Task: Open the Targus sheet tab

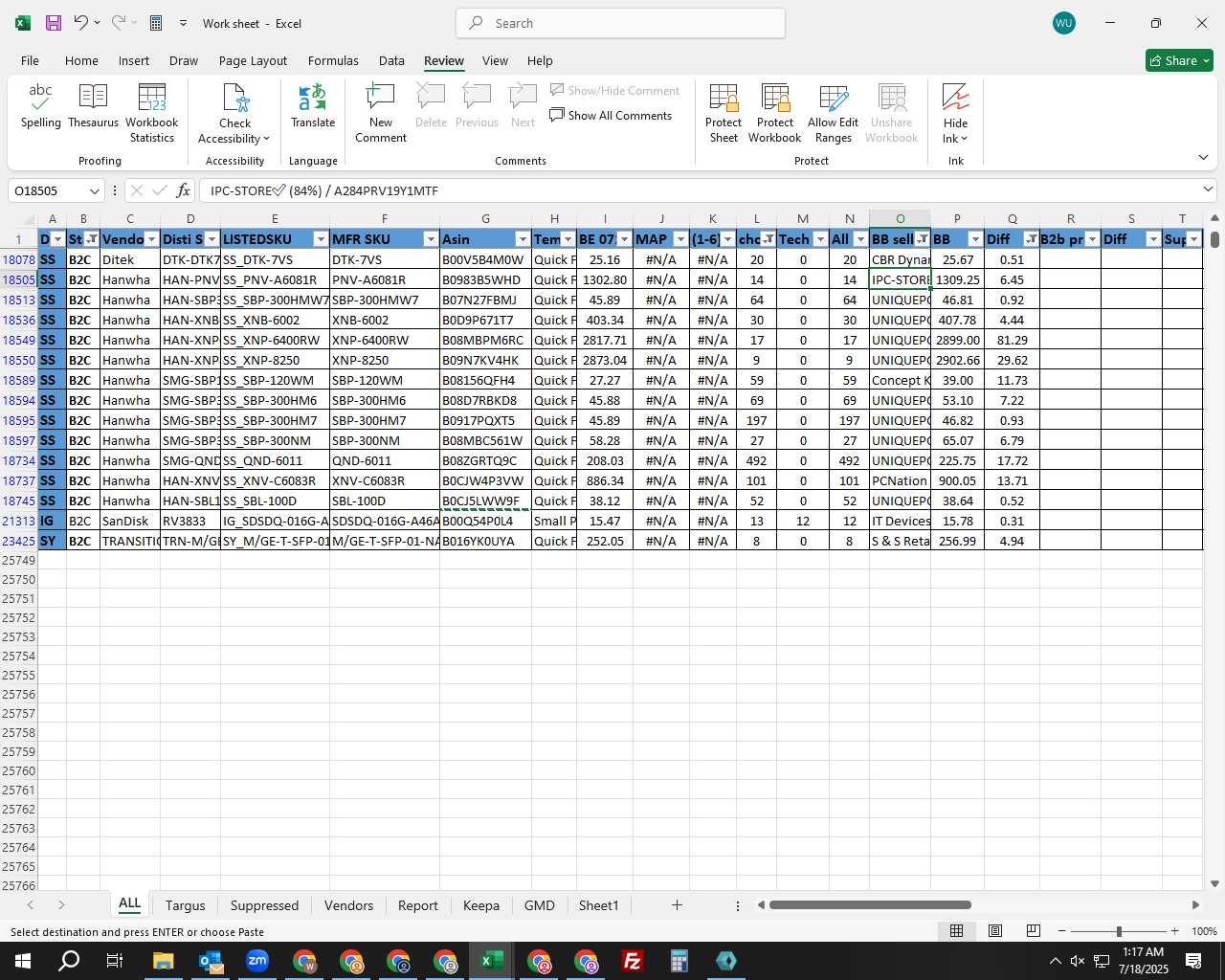Action: [x=185, y=905]
